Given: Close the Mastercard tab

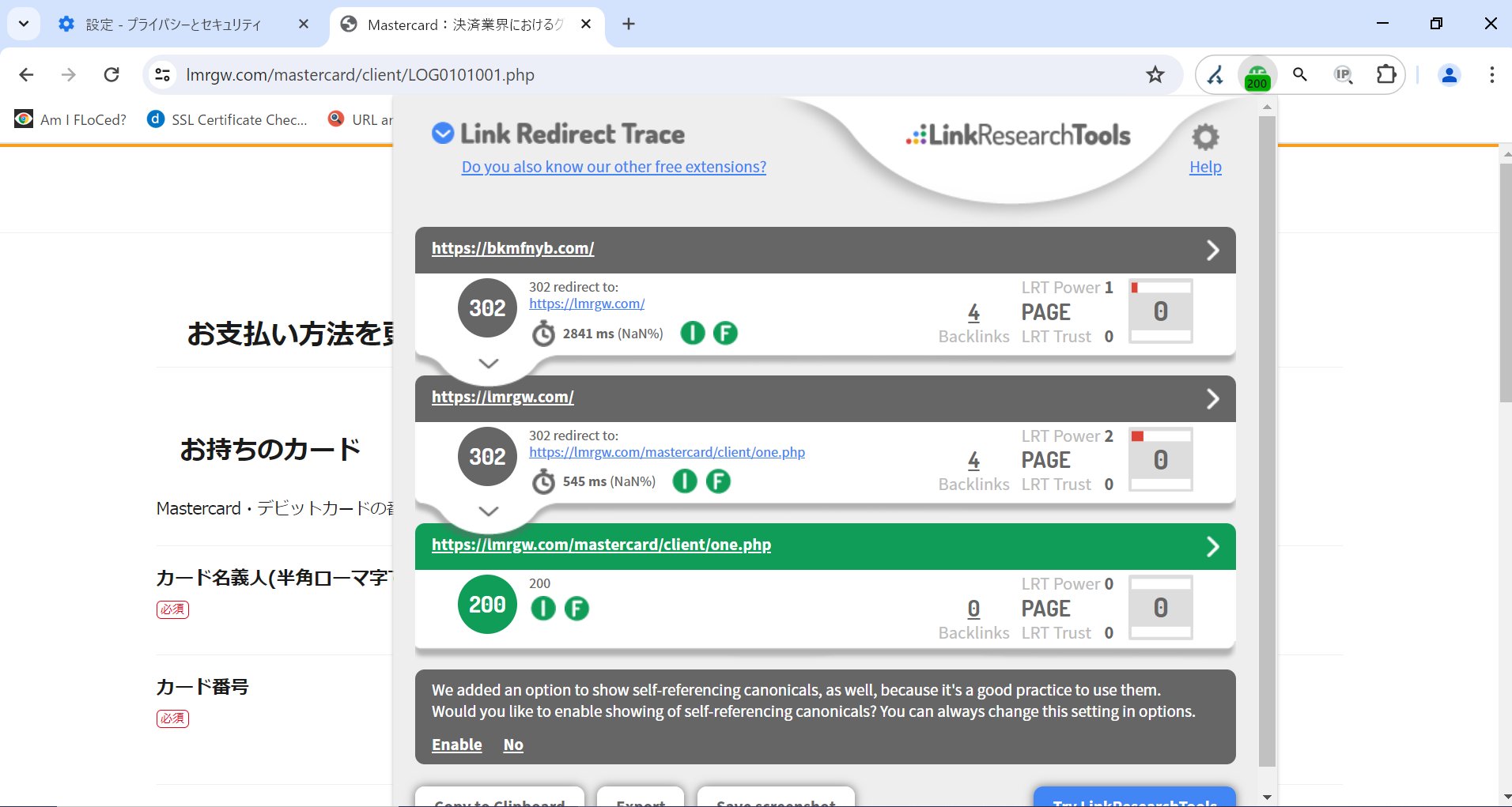Looking at the screenshot, I should pos(586,25).
